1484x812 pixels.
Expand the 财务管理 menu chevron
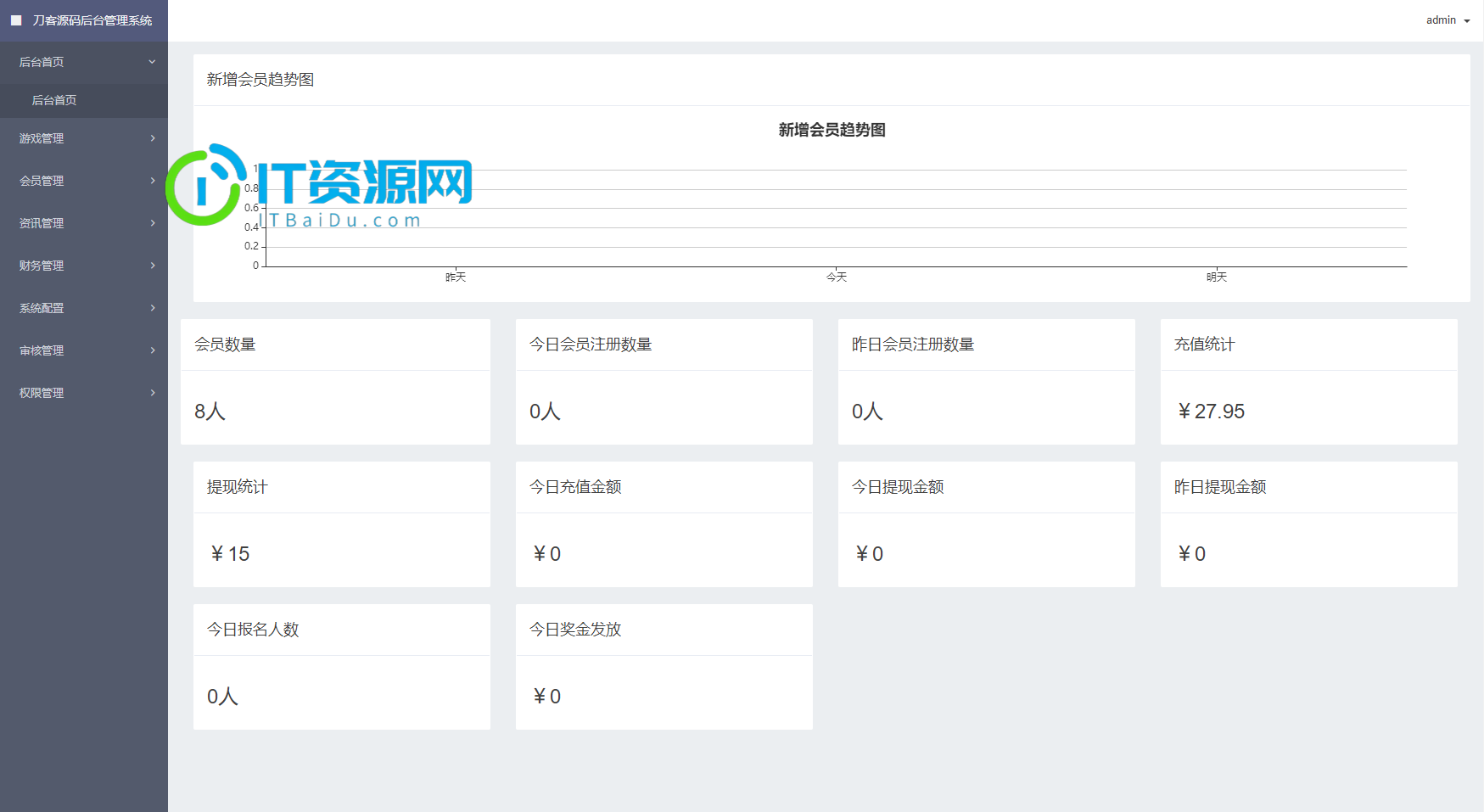coord(153,266)
